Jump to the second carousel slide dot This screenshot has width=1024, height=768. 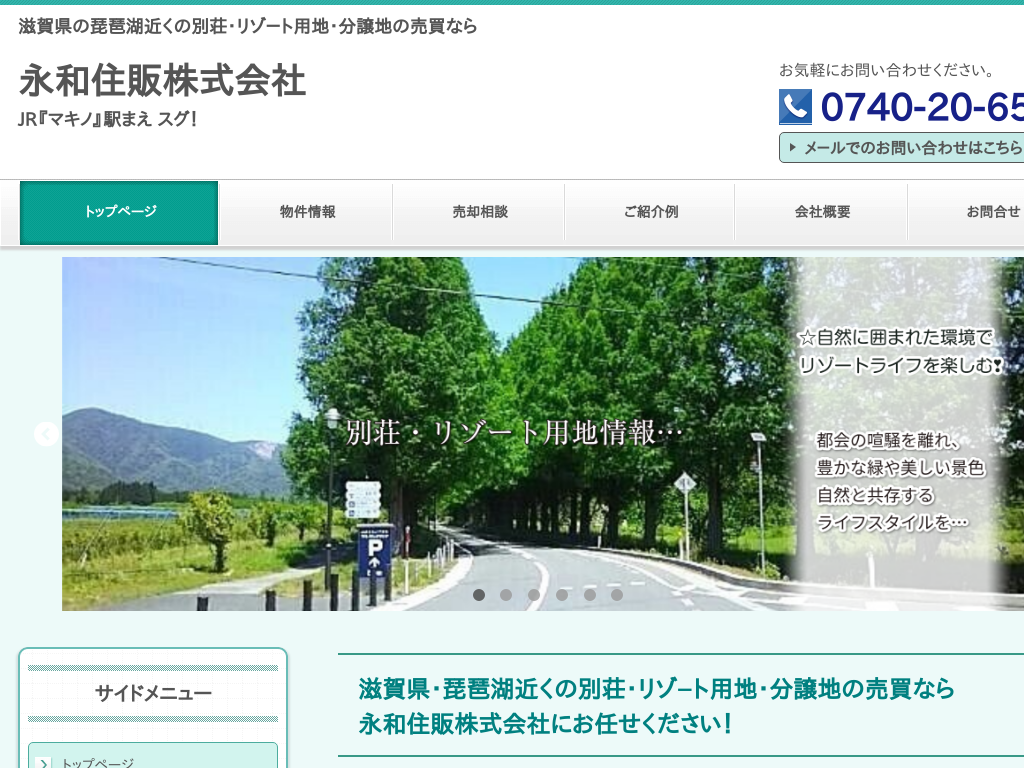506,595
